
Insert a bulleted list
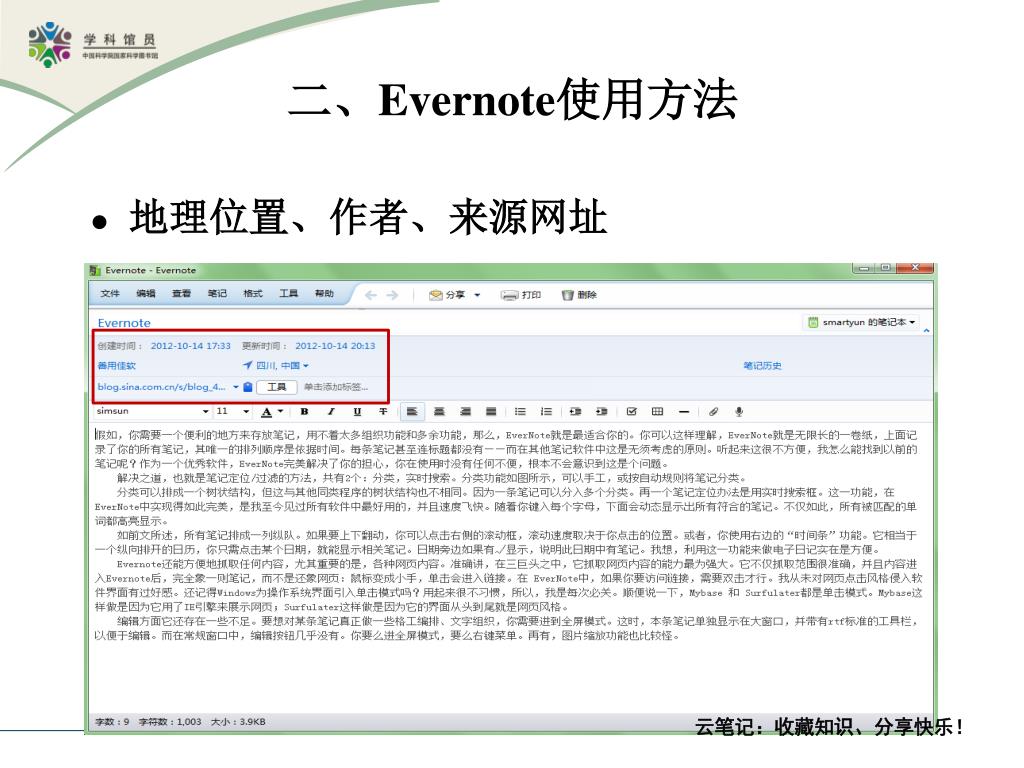coord(520,411)
